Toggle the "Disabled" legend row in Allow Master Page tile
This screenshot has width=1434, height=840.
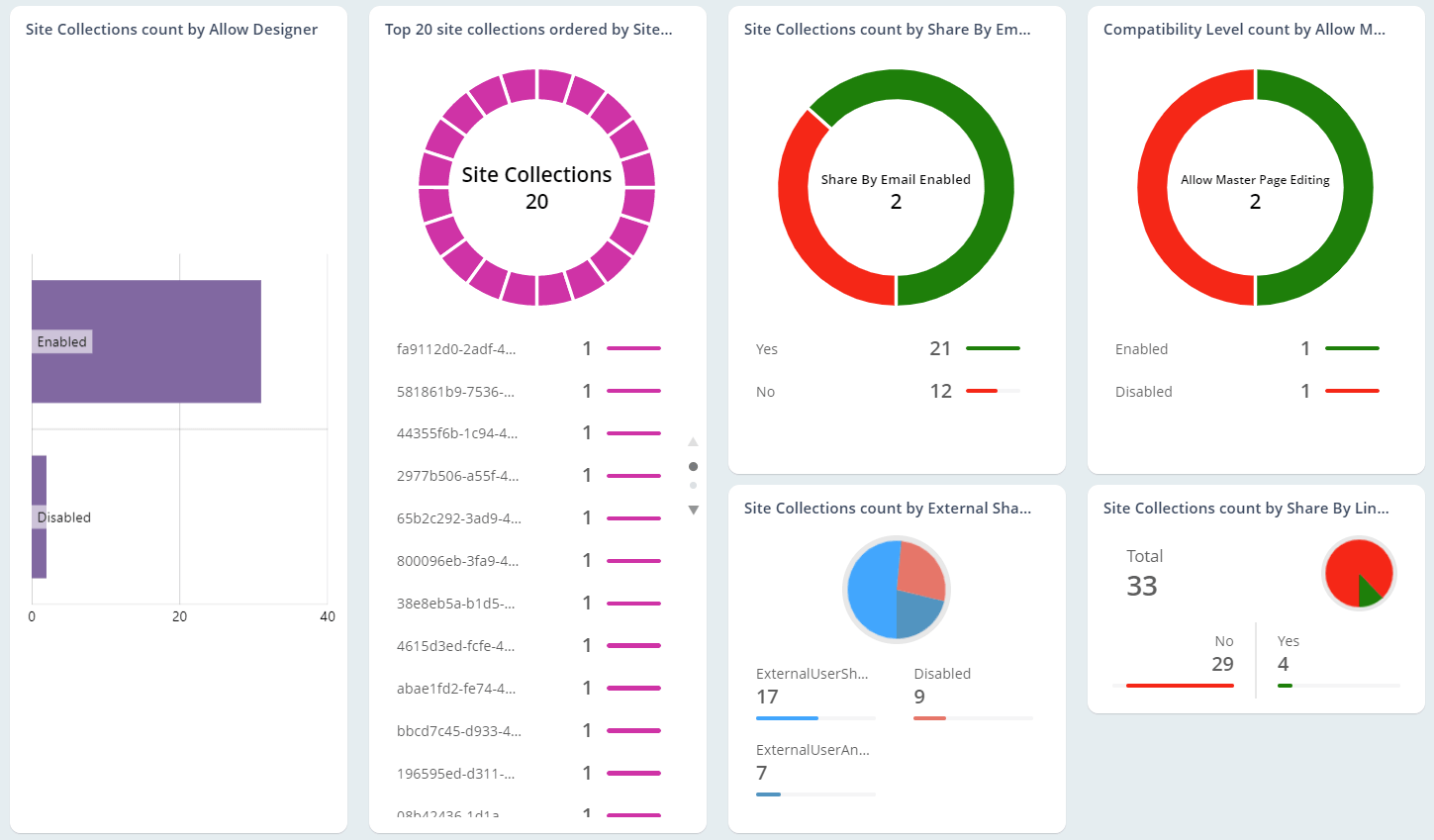[x=1143, y=391]
